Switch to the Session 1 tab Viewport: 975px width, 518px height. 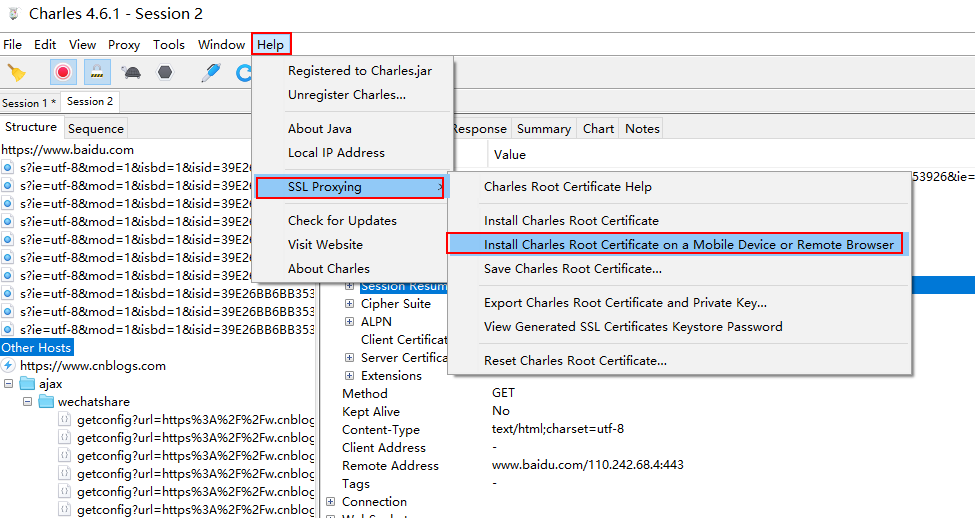coord(29,103)
